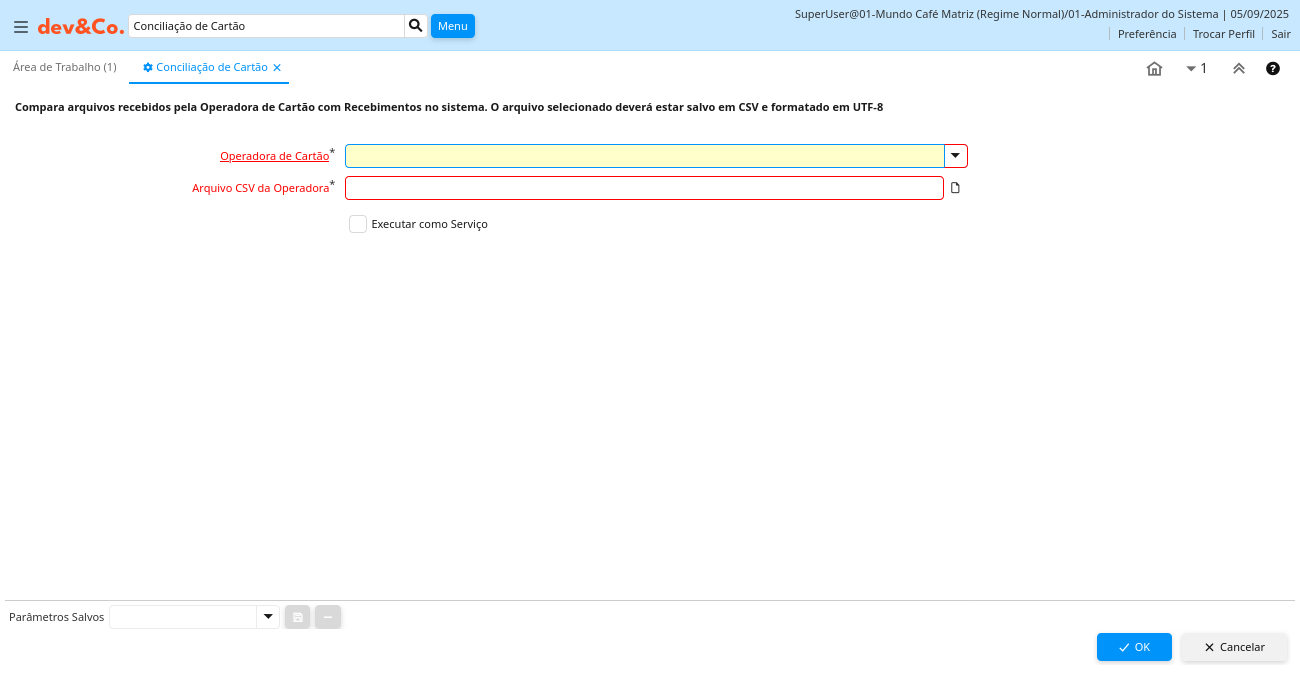This screenshot has width=1300, height=674.
Task: Click the remove saved parameter minus icon
Action: point(328,617)
